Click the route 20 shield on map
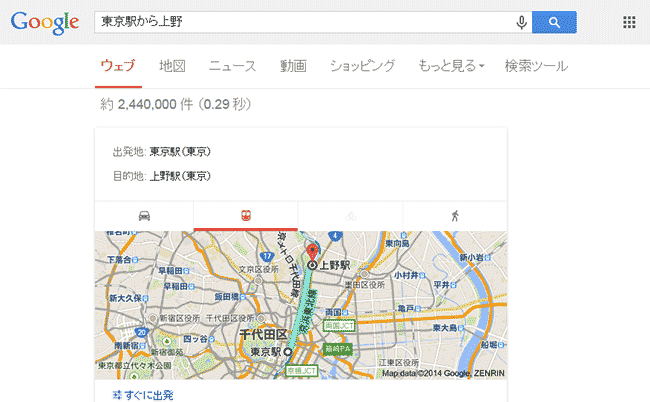Viewport: 650px width, 402px height. tap(142, 332)
